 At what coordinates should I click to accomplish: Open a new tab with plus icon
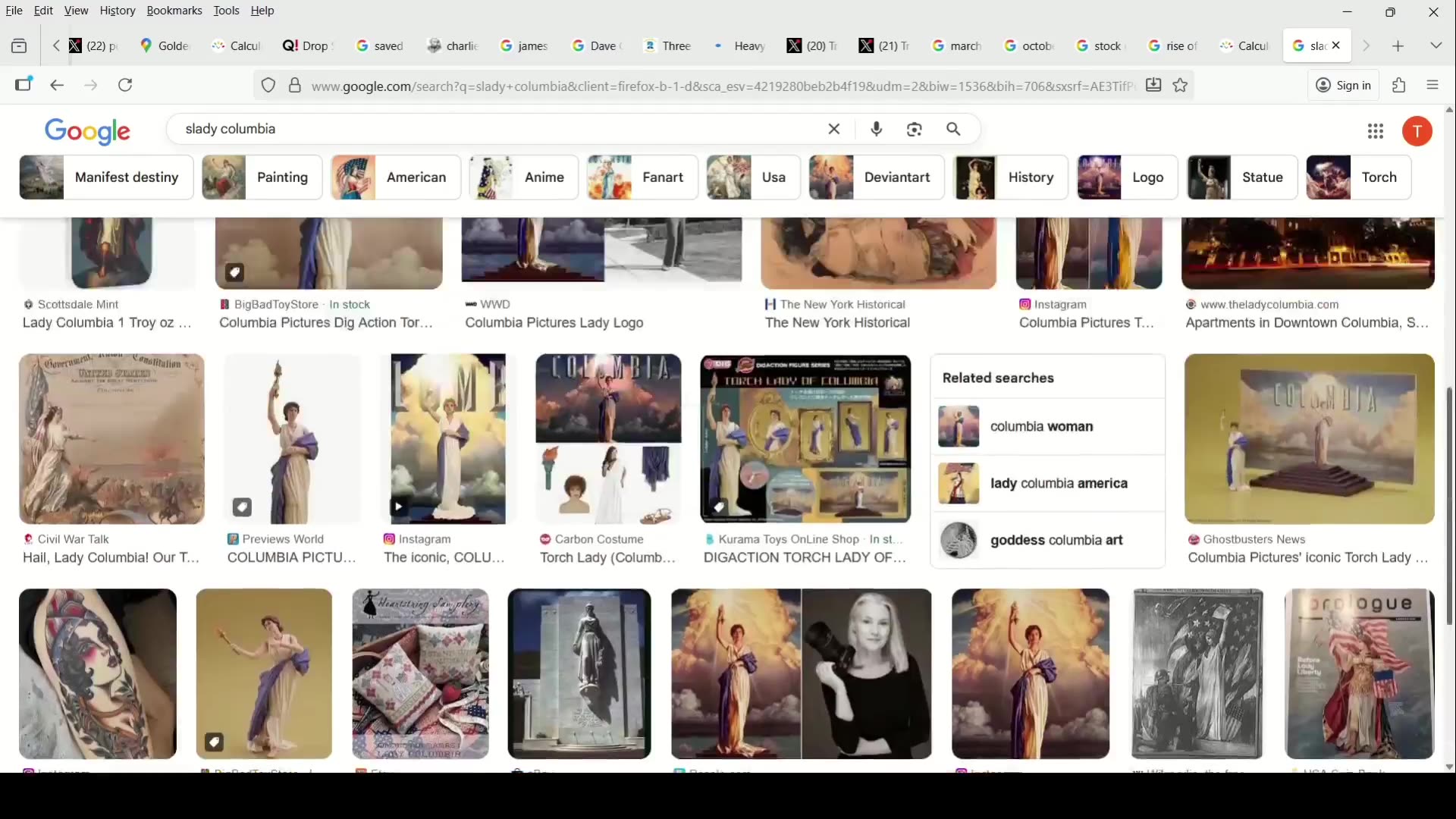pos(1398,46)
